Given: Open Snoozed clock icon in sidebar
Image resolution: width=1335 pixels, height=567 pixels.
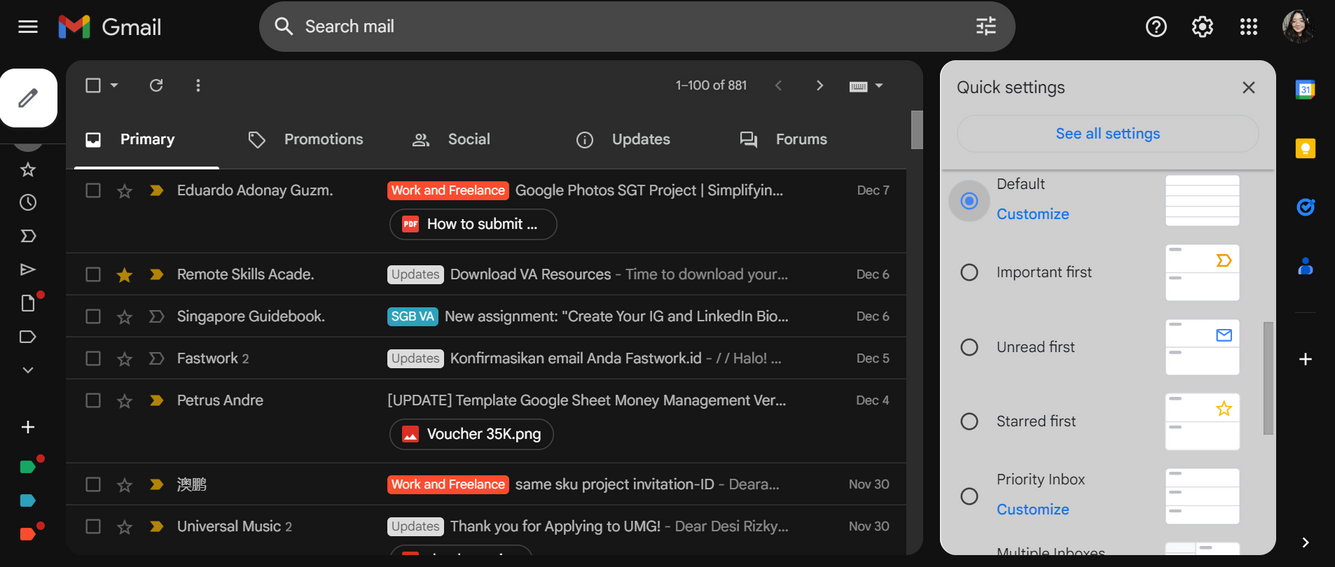Looking at the screenshot, I should [x=28, y=203].
